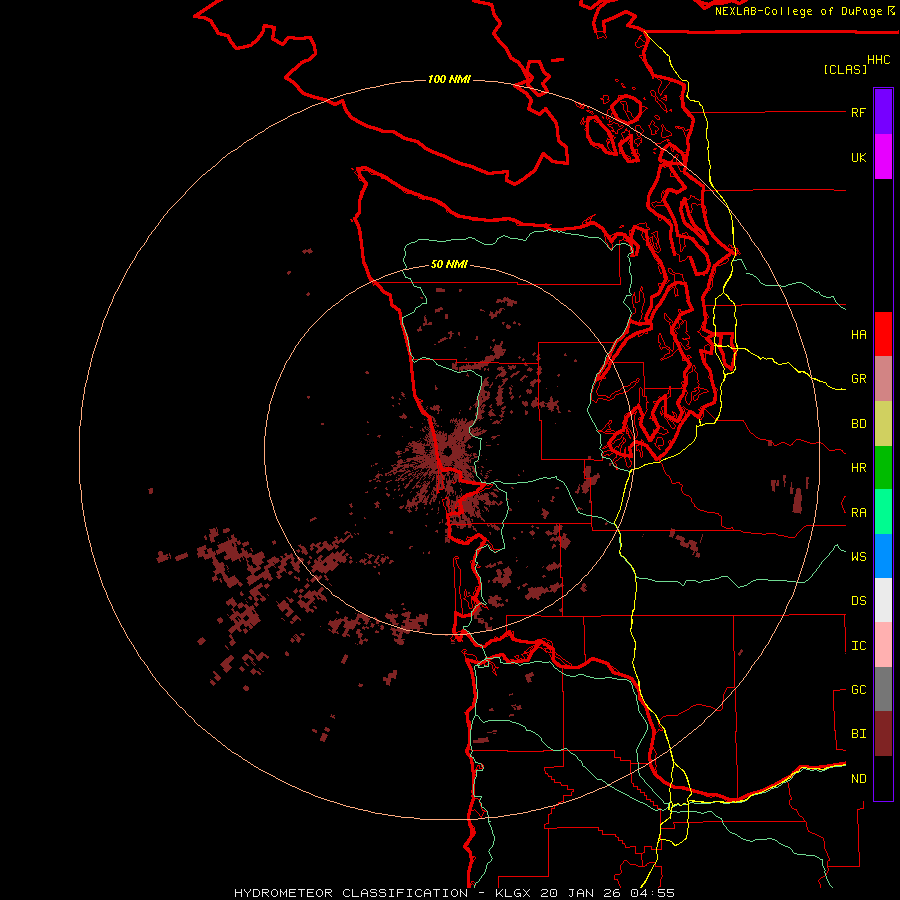Click the 100 NMI range ring label

pyautogui.click(x=449, y=79)
